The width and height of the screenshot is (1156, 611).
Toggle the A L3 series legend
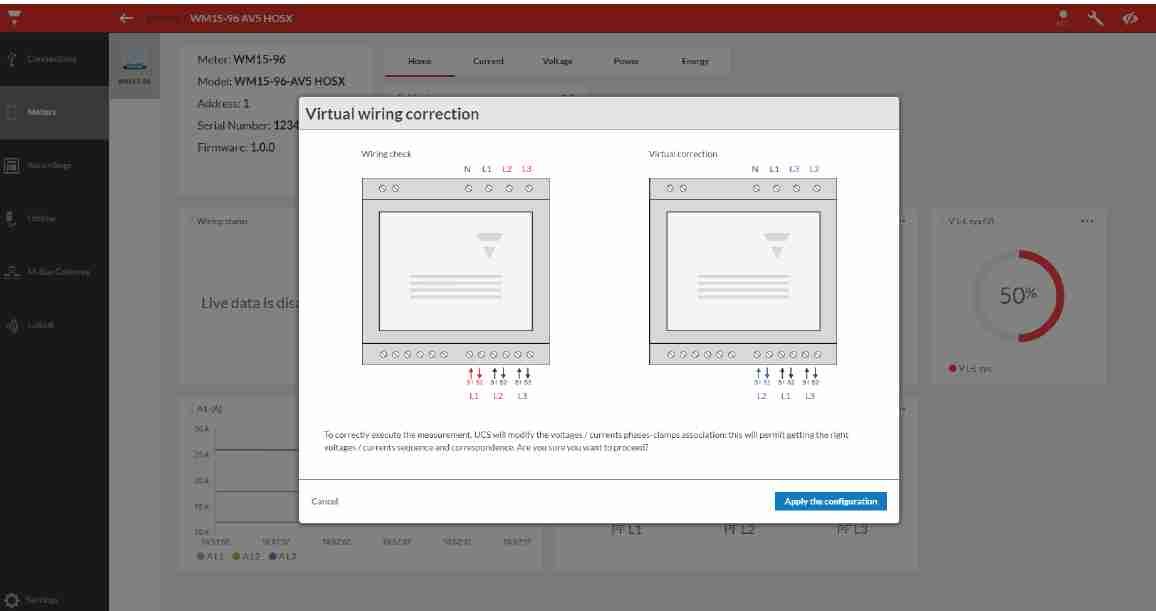coord(284,556)
